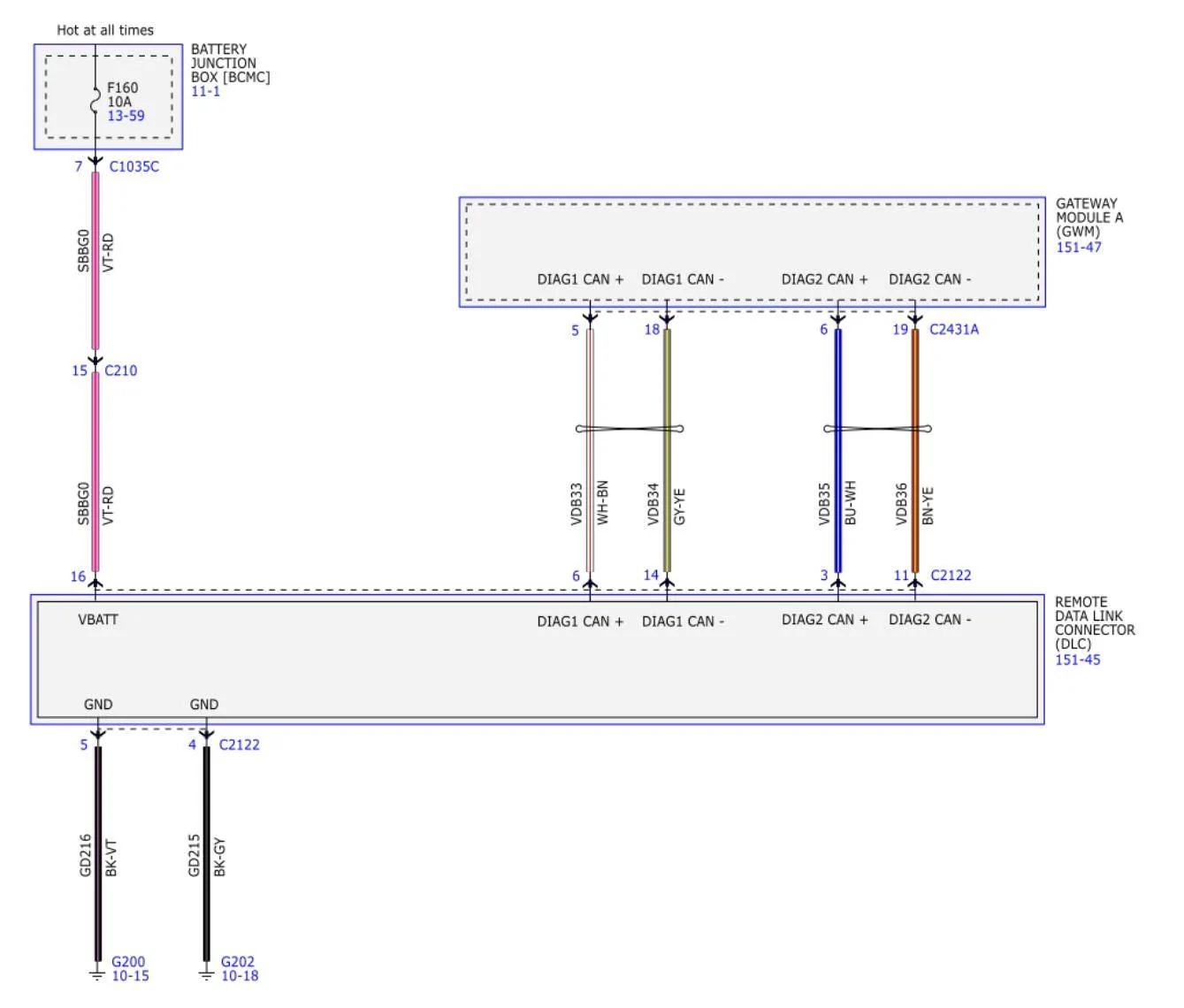Image resolution: width=1184 pixels, height=1008 pixels.
Task: Open the 11-1 Battery Junction Box link
Action: click(x=205, y=91)
